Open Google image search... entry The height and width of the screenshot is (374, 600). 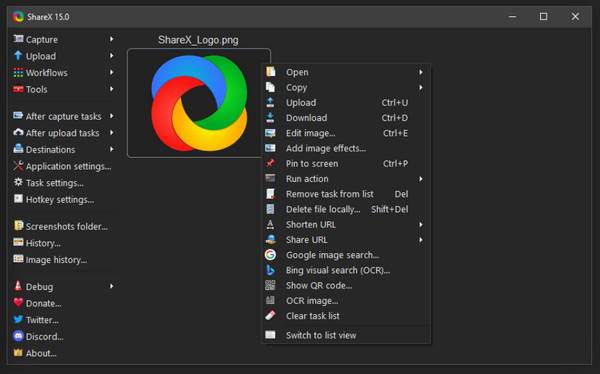pyautogui.click(x=346, y=255)
